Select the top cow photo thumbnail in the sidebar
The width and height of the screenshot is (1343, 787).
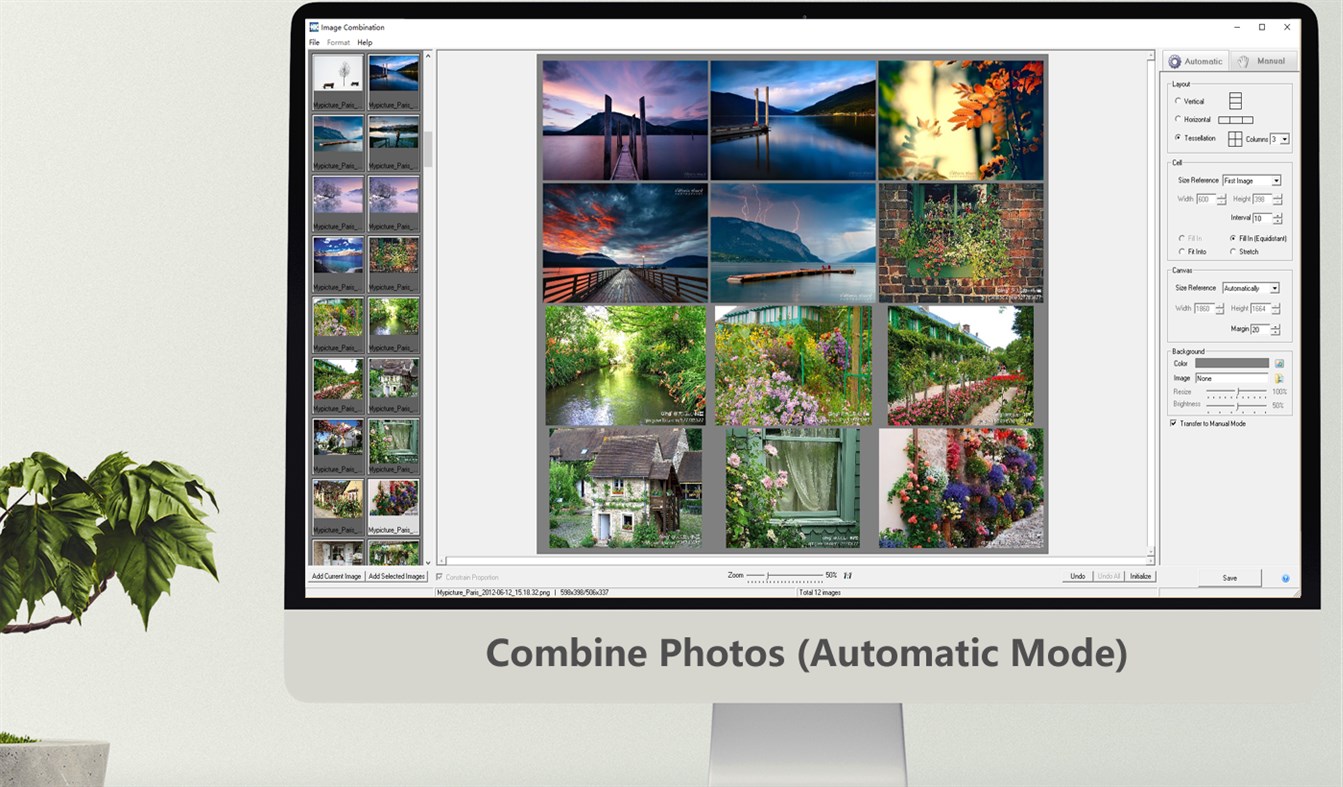(x=337, y=76)
